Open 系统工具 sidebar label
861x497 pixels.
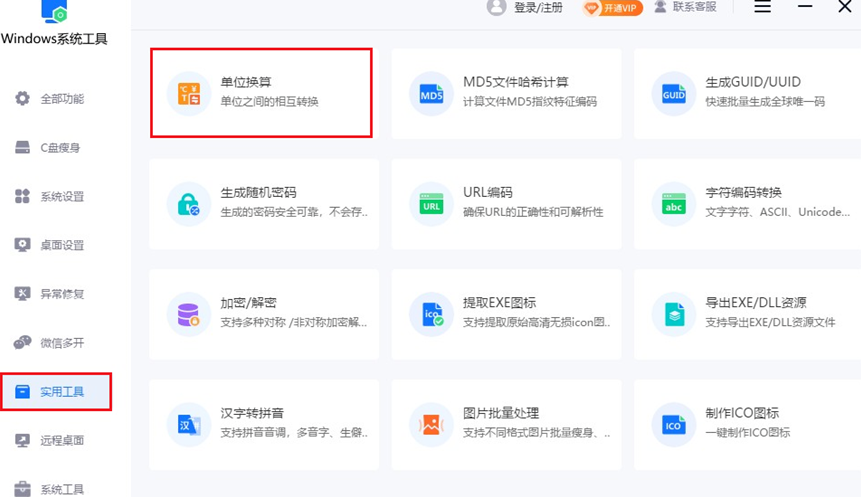tap(62, 489)
